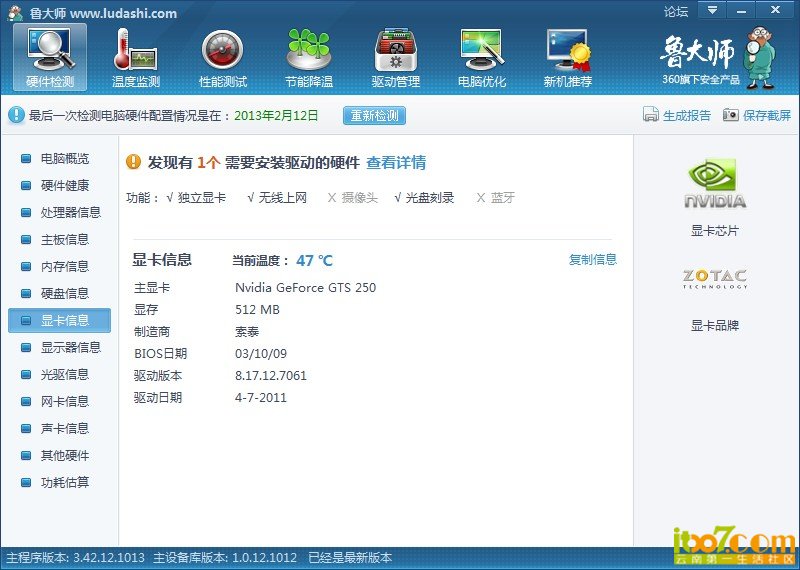This screenshot has width=800, height=570.
Task: Click the 512 MB memory value
Action: point(257,310)
